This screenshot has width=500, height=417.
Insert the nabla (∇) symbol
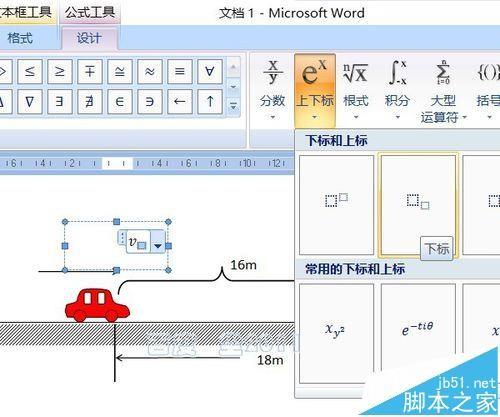tap(30, 101)
